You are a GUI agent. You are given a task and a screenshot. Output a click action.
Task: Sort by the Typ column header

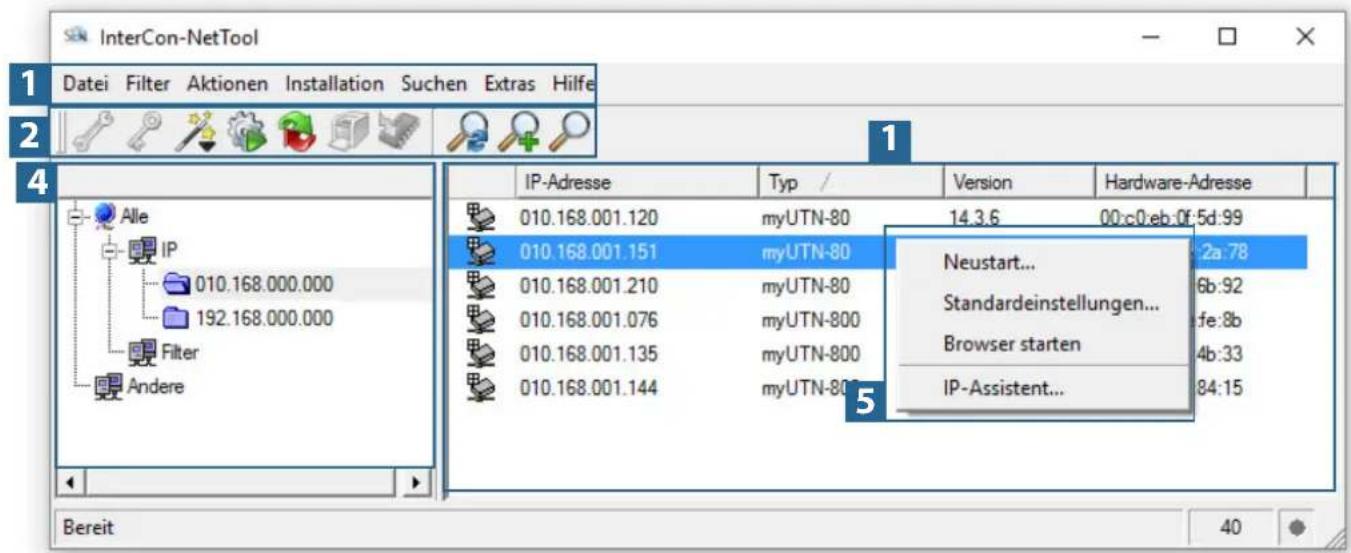pos(850,183)
